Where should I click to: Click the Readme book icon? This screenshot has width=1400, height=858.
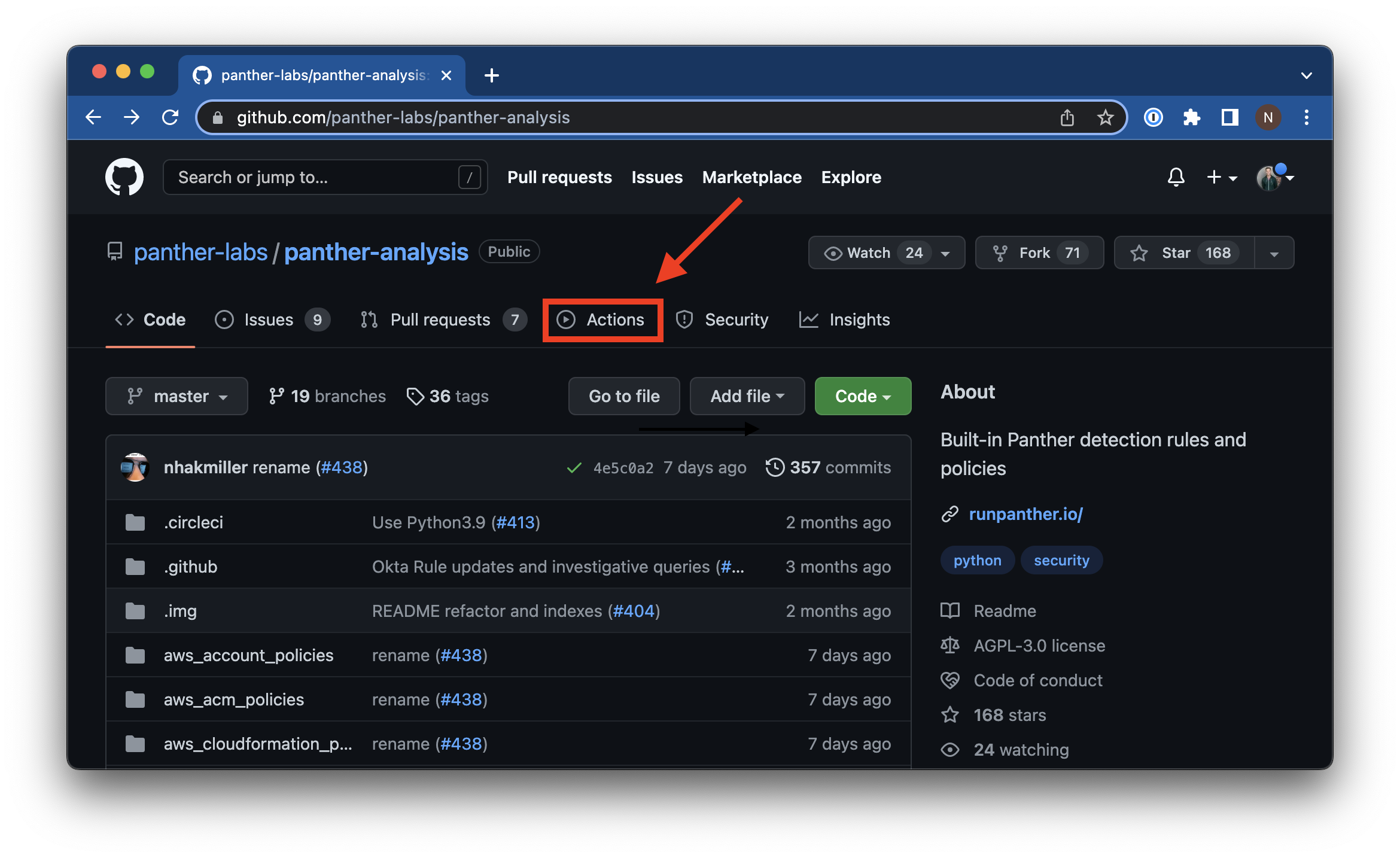pyautogui.click(x=949, y=610)
